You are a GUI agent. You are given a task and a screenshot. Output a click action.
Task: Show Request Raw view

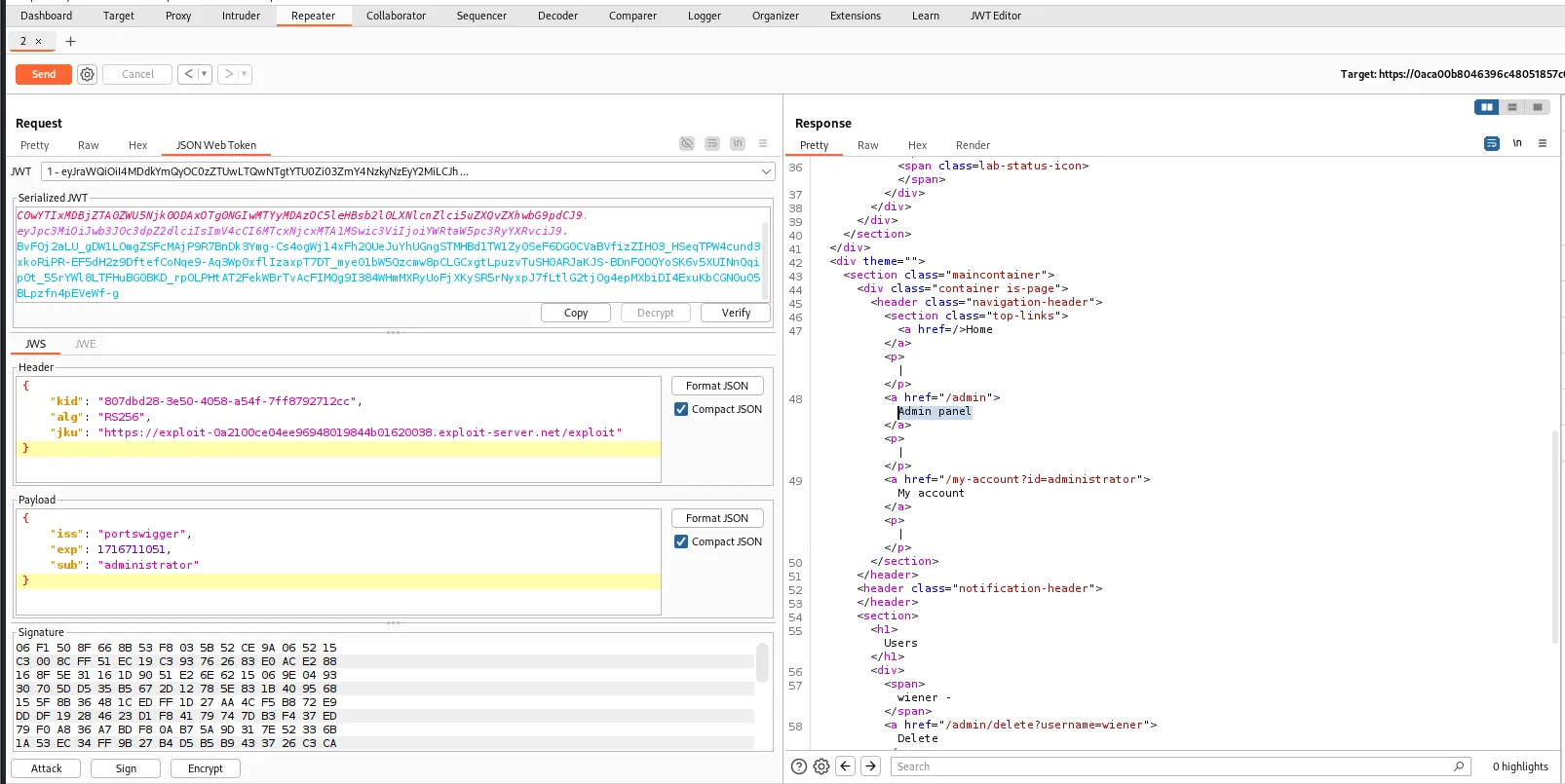coord(89,145)
